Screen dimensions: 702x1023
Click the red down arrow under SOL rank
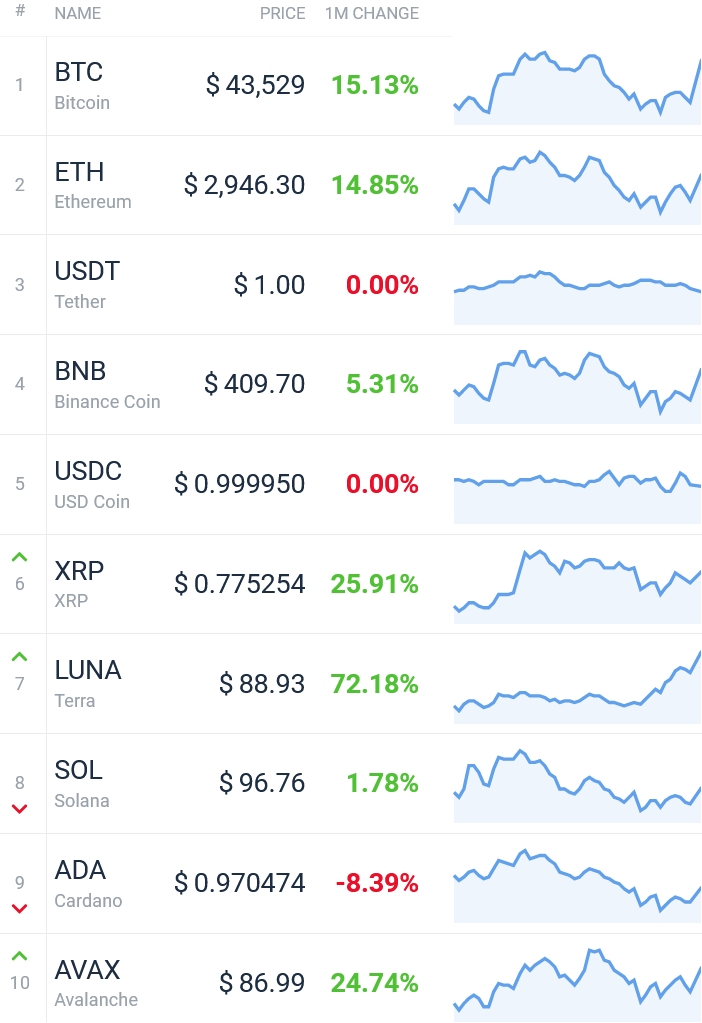[20, 809]
